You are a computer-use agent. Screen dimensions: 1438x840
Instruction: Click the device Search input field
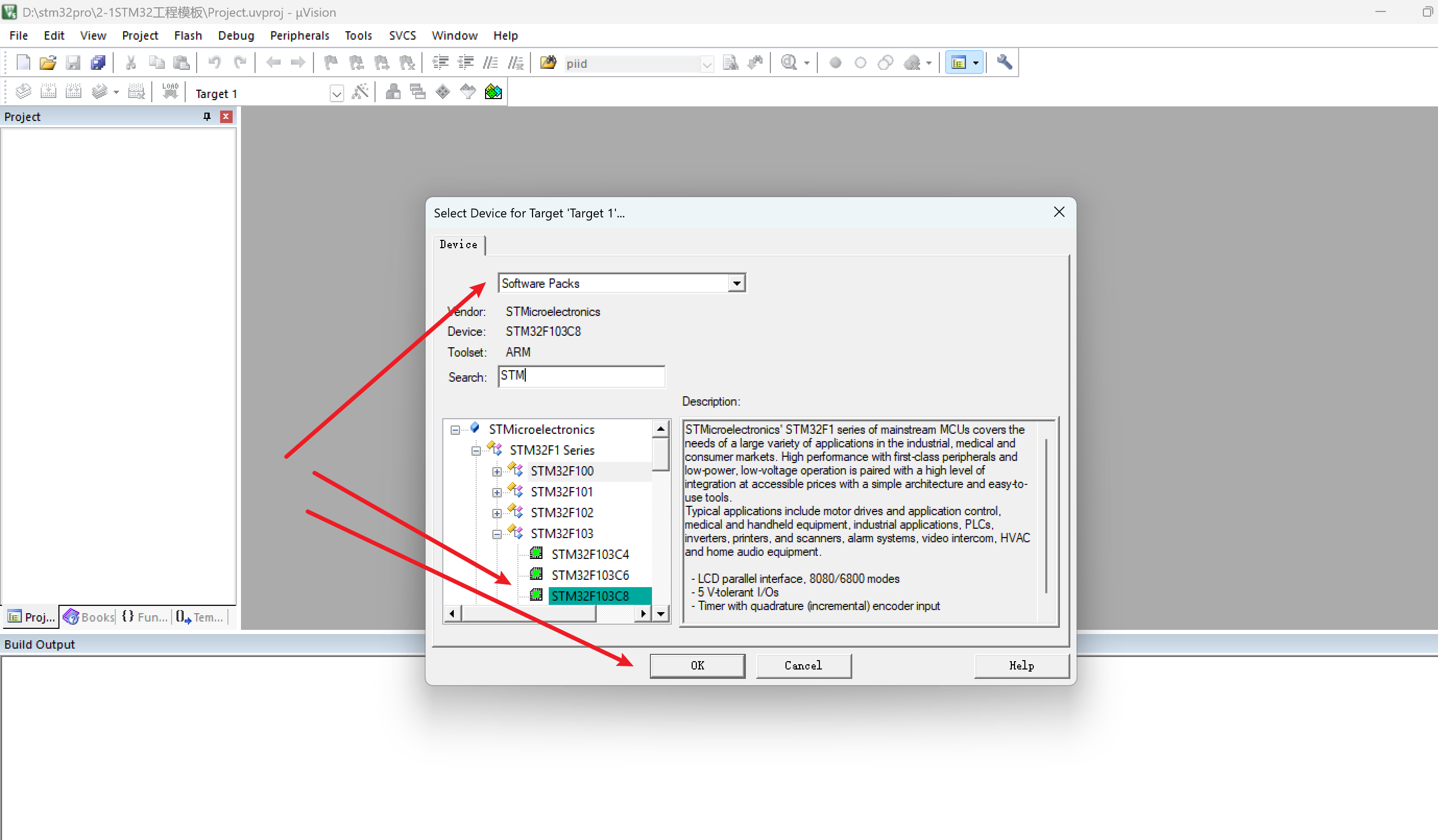click(582, 376)
